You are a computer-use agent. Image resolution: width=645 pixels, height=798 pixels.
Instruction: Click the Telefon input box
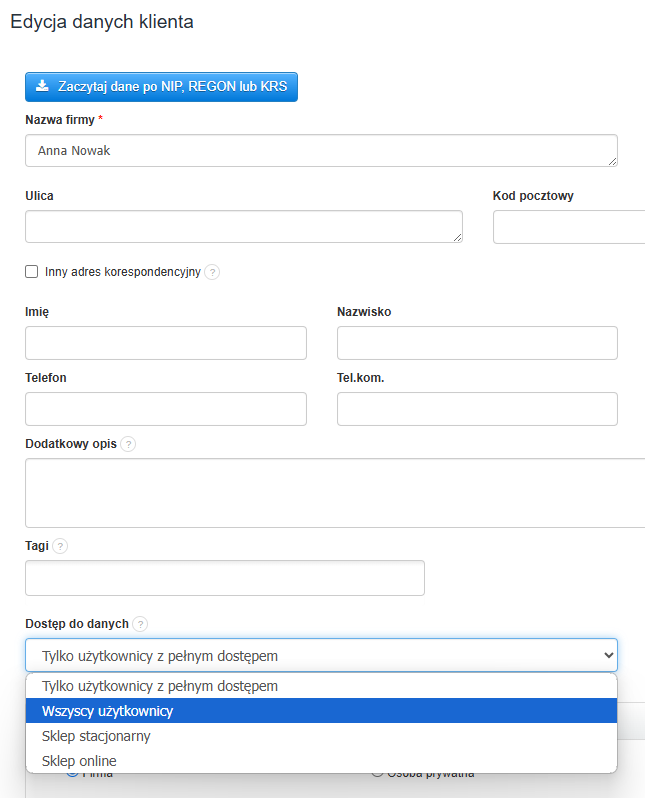(x=166, y=409)
